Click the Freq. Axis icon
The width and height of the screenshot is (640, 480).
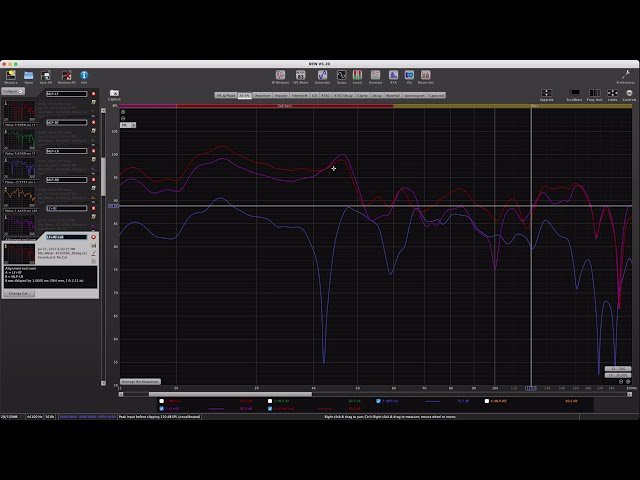tap(595, 93)
